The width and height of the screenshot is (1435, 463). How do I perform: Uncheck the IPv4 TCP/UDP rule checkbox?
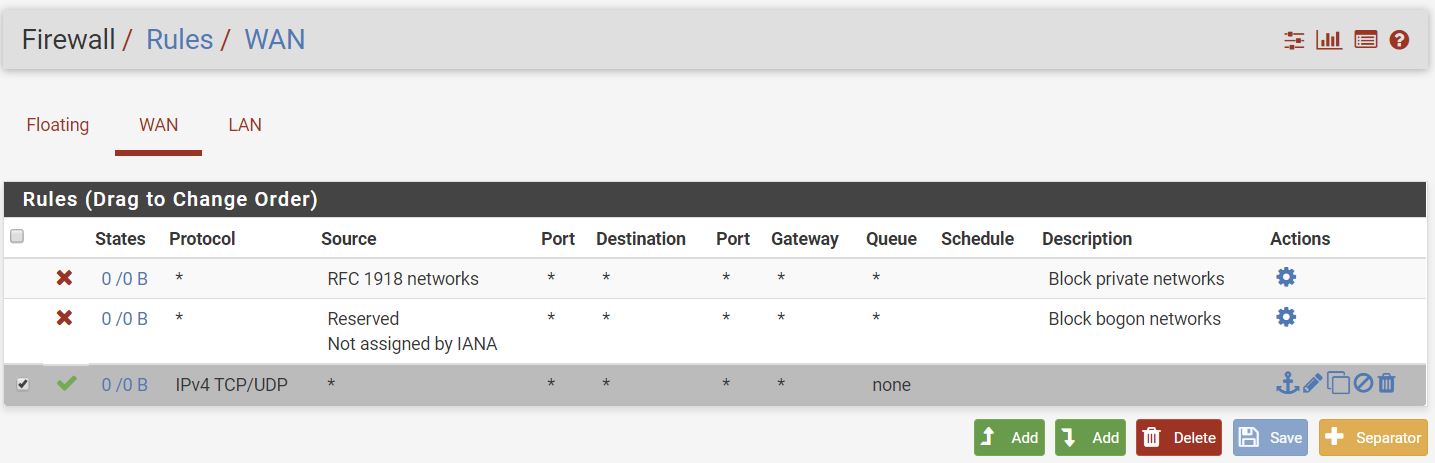[x=23, y=384]
